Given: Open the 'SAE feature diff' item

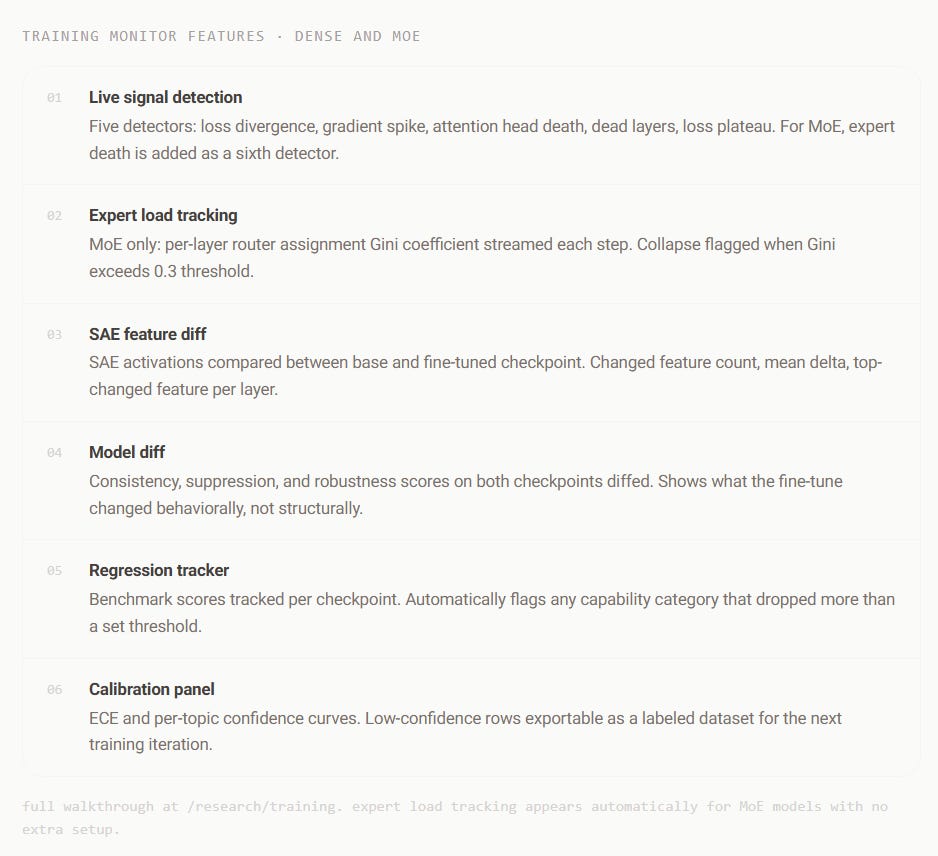Looking at the screenshot, I should pyautogui.click(x=148, y=334).
